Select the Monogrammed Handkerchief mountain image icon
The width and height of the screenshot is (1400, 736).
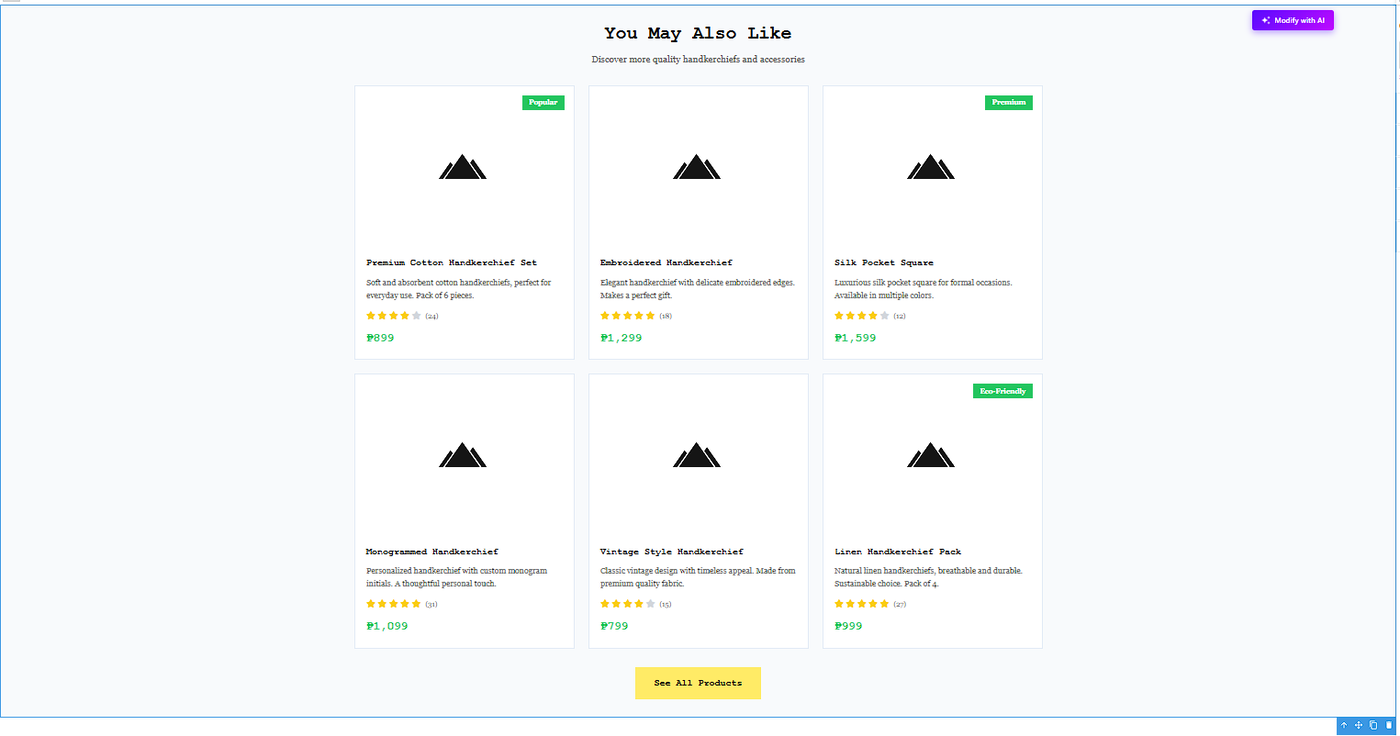point(463,455)
